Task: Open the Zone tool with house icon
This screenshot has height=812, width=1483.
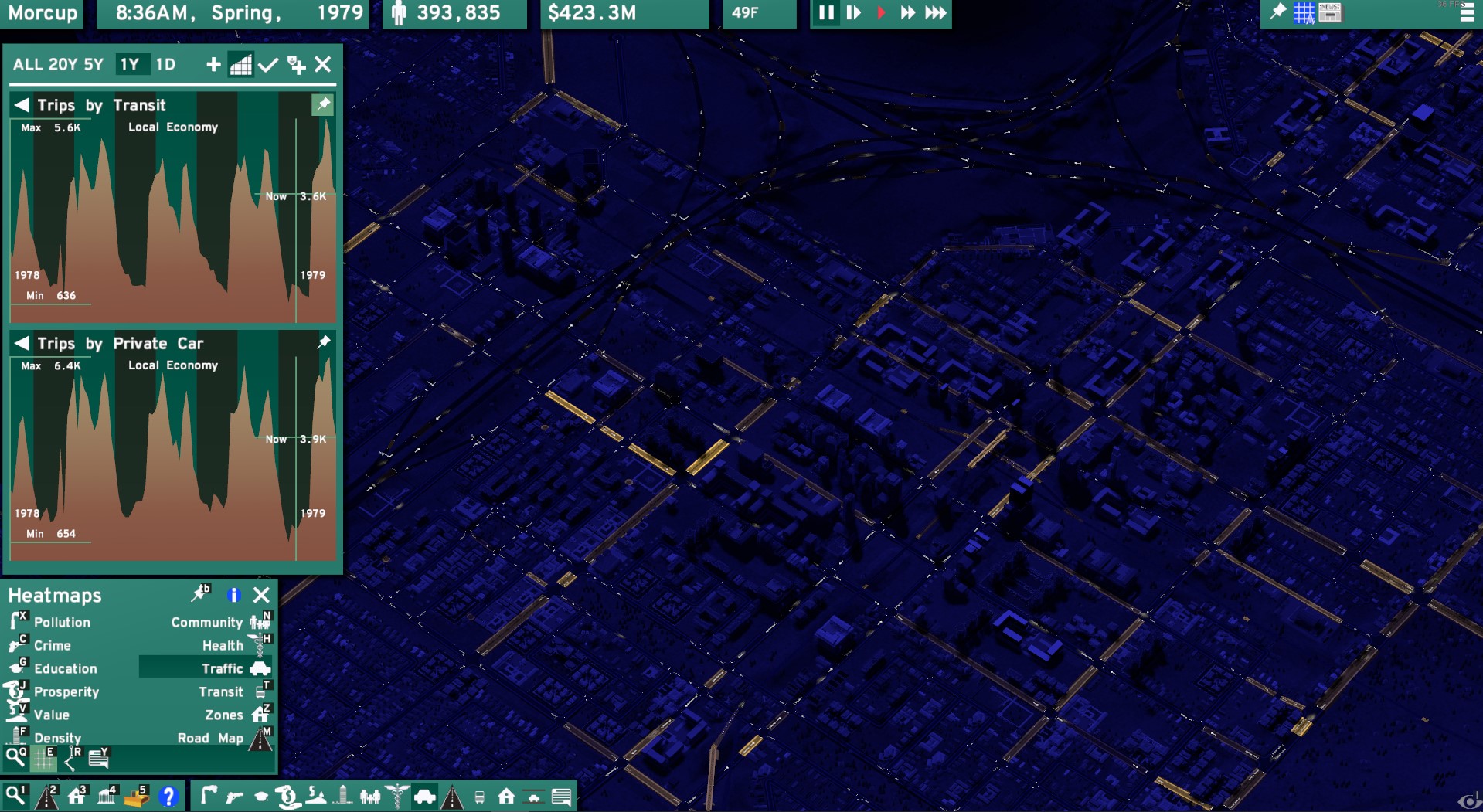Action: pos(77,795)
